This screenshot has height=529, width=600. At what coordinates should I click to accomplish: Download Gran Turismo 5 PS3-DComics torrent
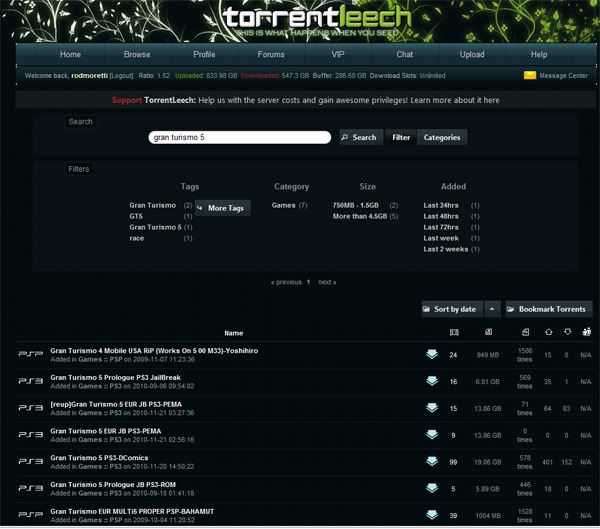coord(432,461)
